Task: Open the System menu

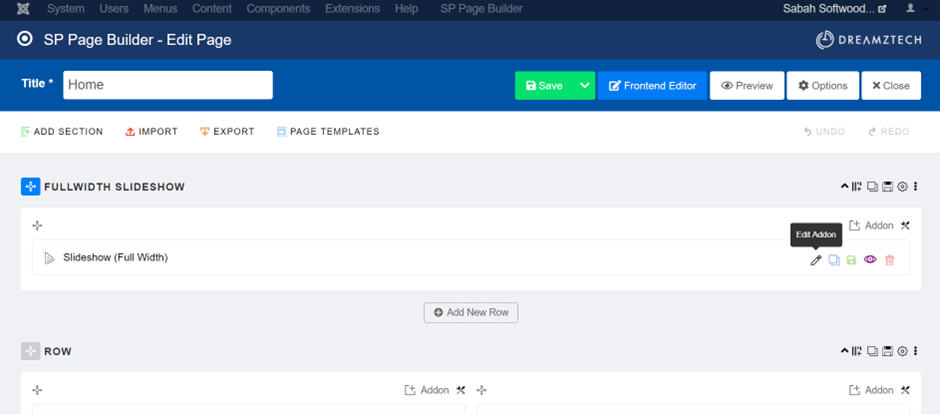Action: click(65, 9)
